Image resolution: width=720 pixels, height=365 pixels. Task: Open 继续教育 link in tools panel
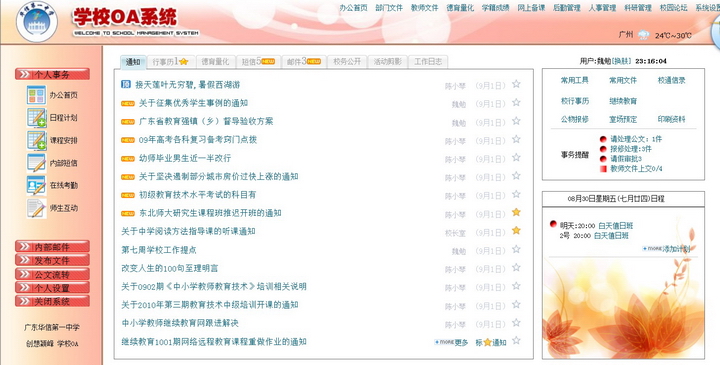click(x=623, y=101)
